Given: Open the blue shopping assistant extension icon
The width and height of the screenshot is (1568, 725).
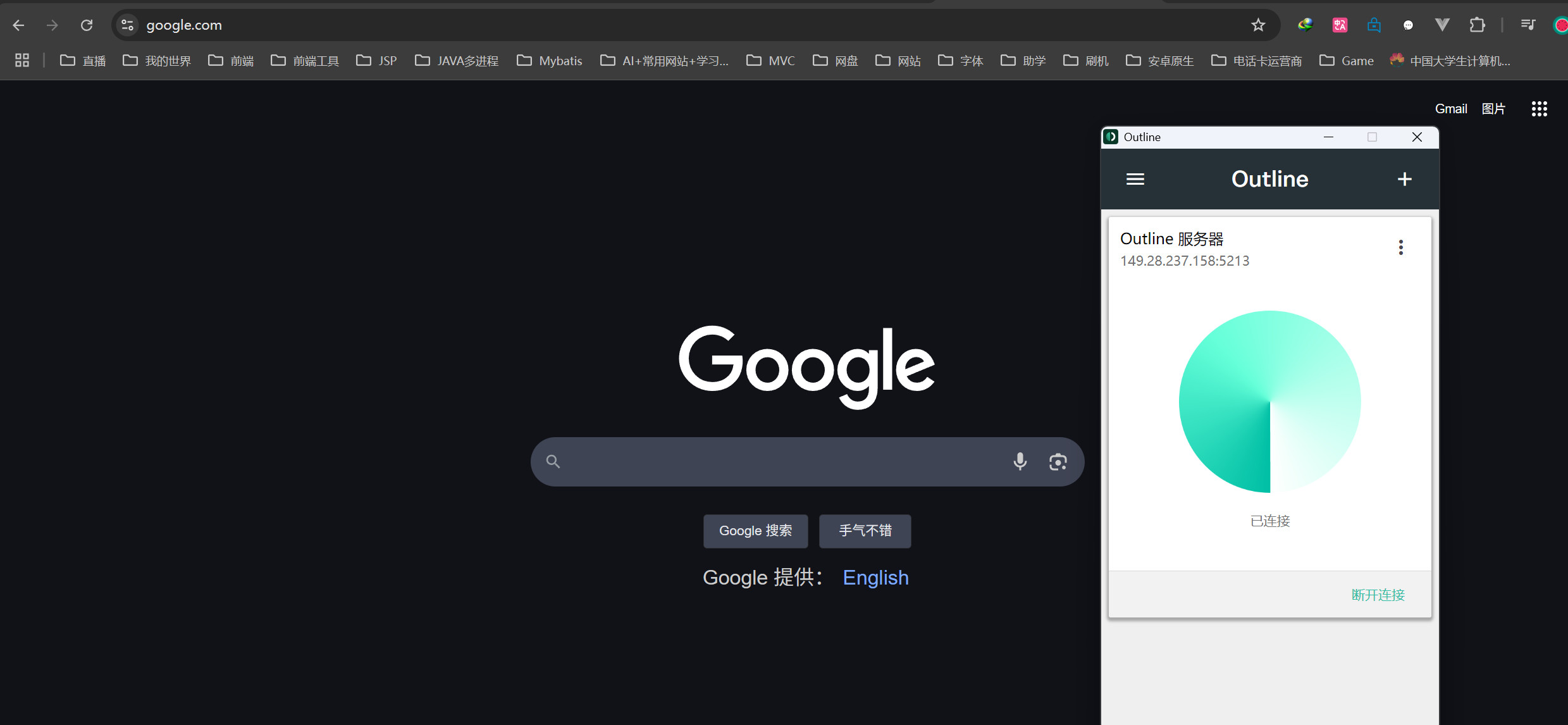Looking at the screenshot, I should 1374,25.
